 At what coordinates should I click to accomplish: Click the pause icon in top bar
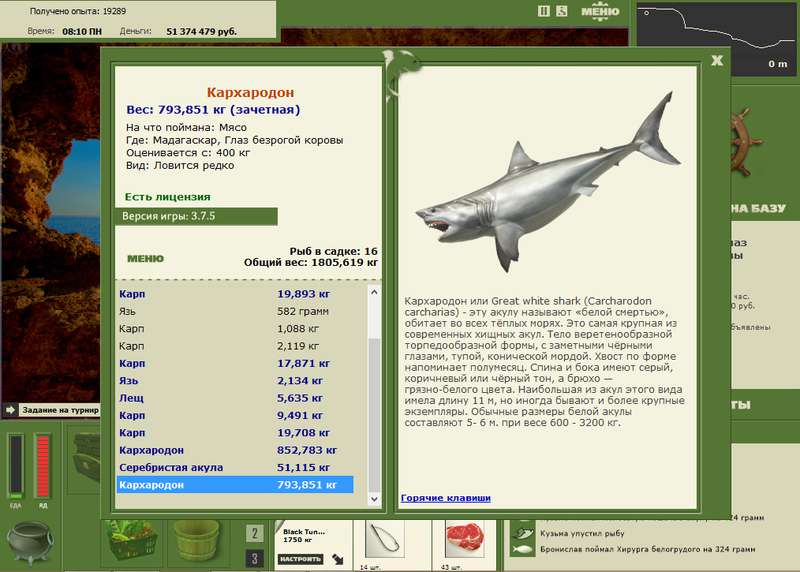click(543, 11)
